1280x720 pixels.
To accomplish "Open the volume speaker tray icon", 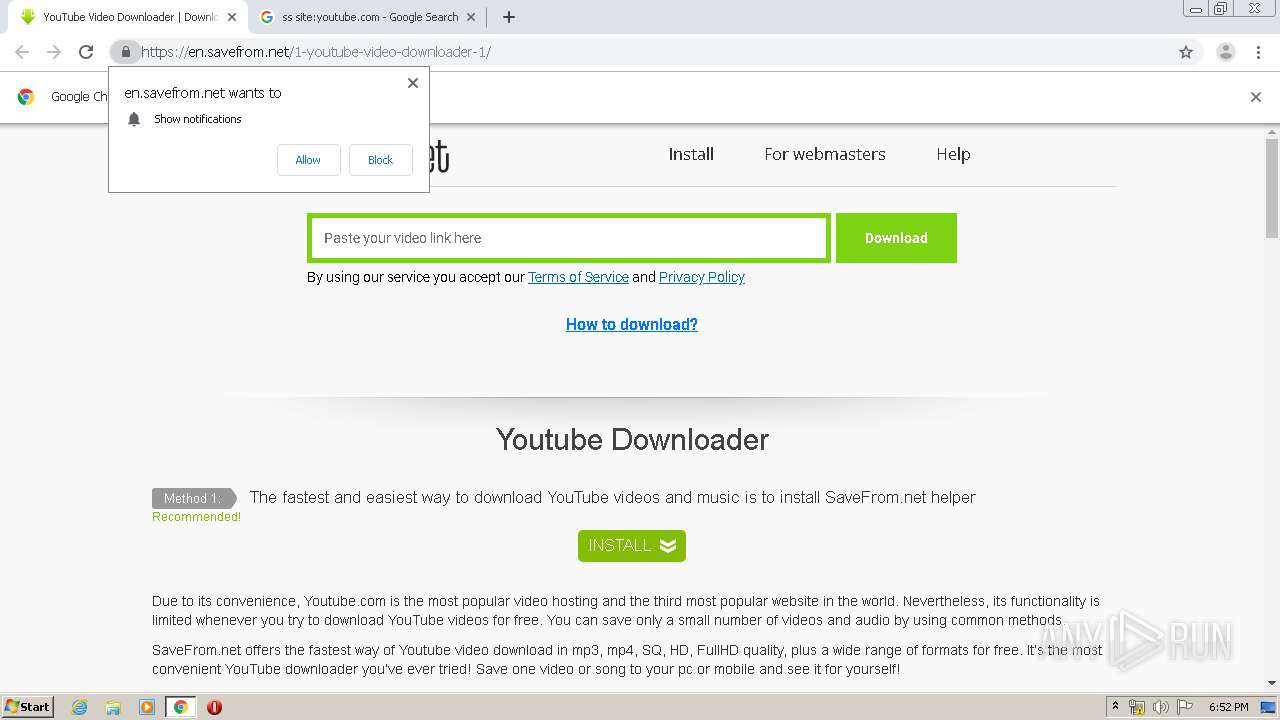I will (x=1161, y=707).
